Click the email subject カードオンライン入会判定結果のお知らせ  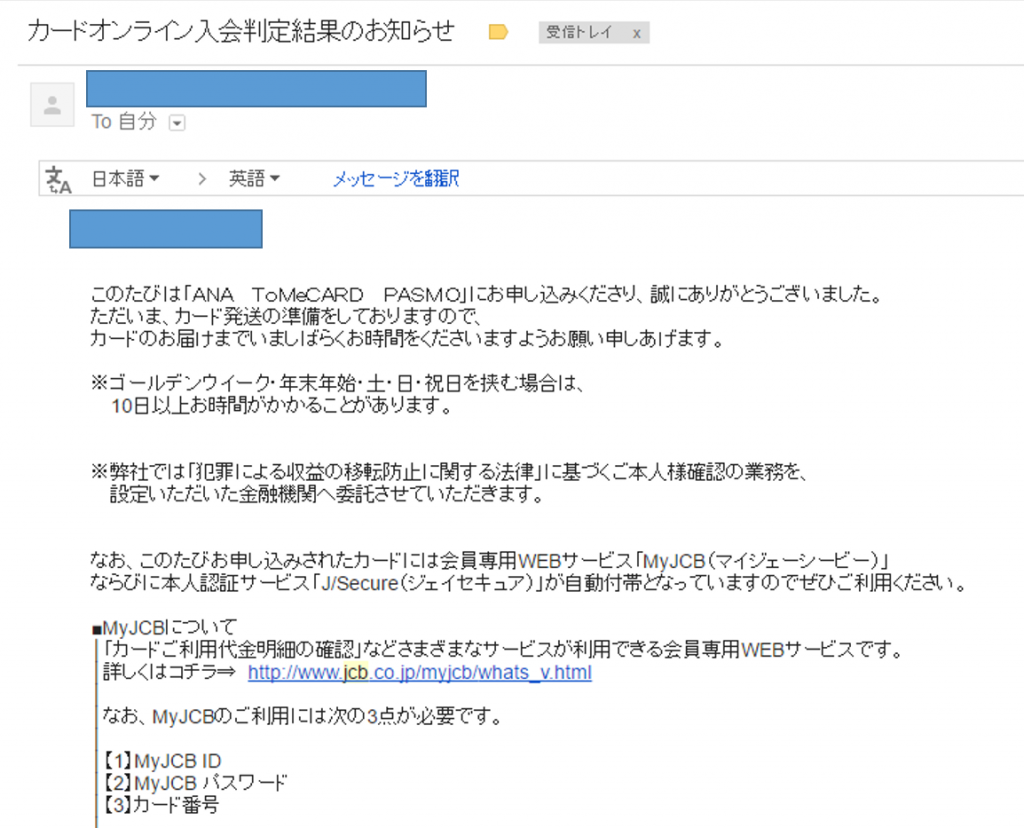pos(241,31)
